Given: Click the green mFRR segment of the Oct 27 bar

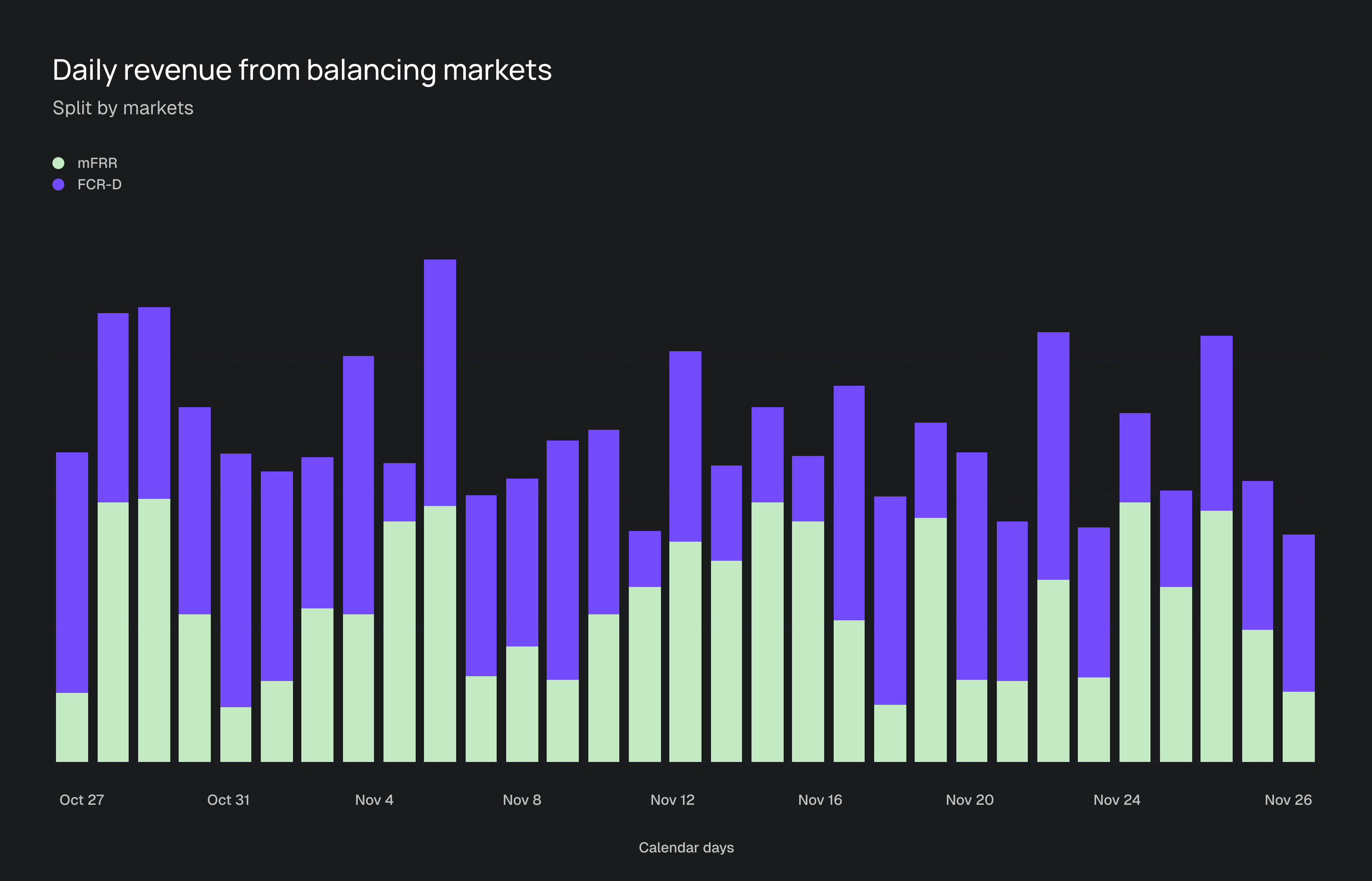Looking at the screenshot, I should tap(72, 727).
